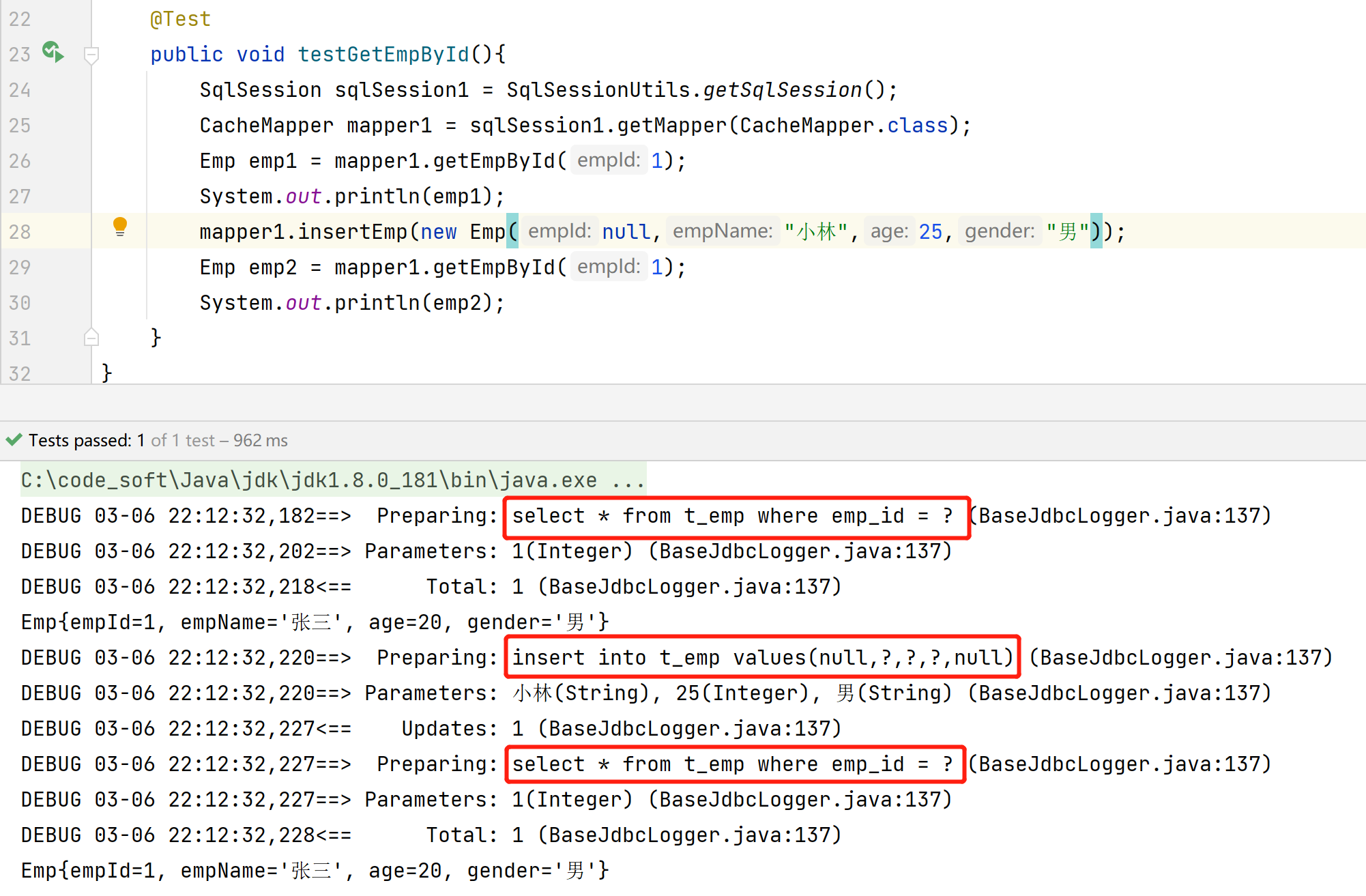
Task: Click emp1 variable declaration on line 26
Action: (272, 161)
